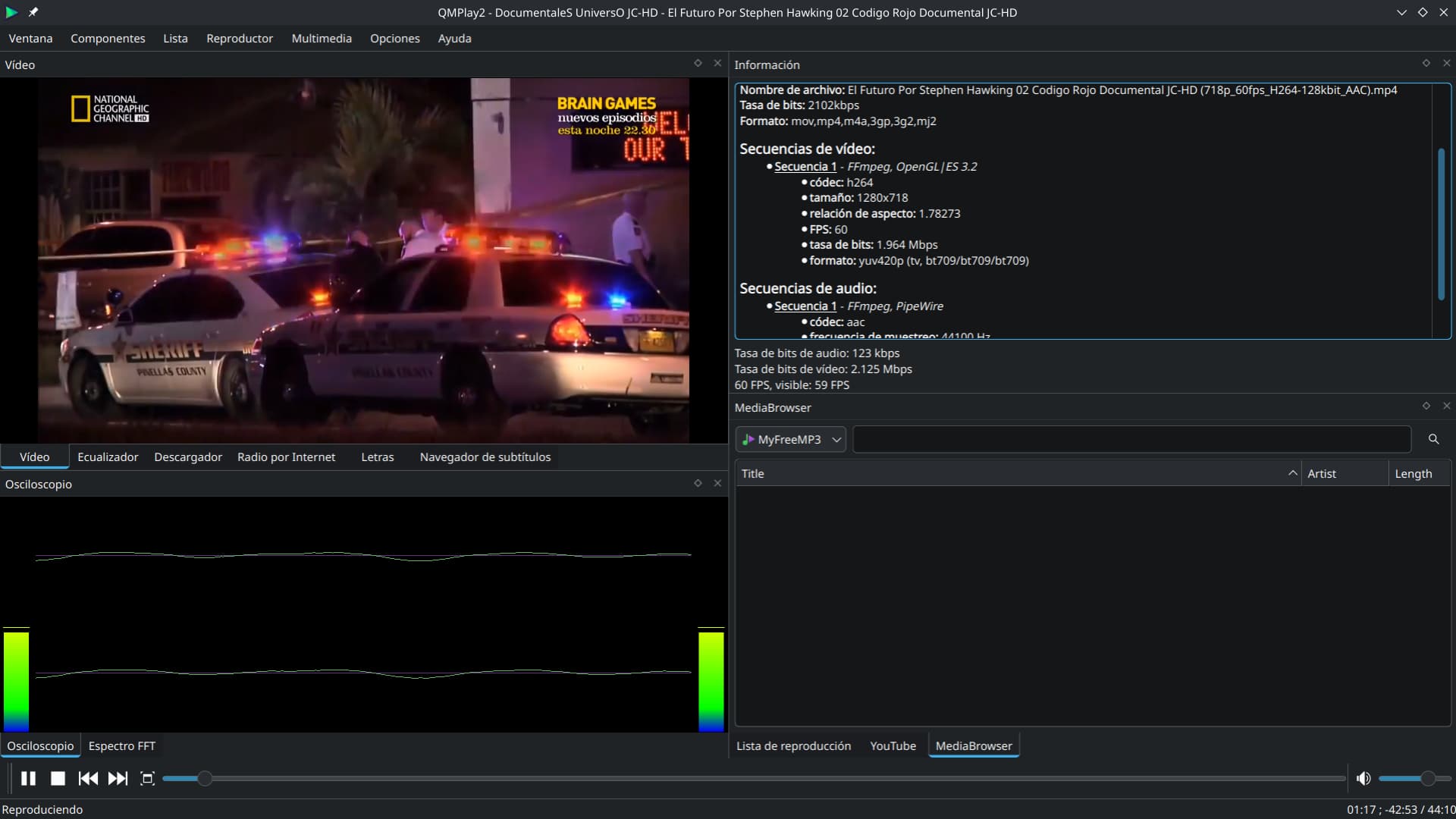Click the Información panel scrollbar

pos(1441,224)
